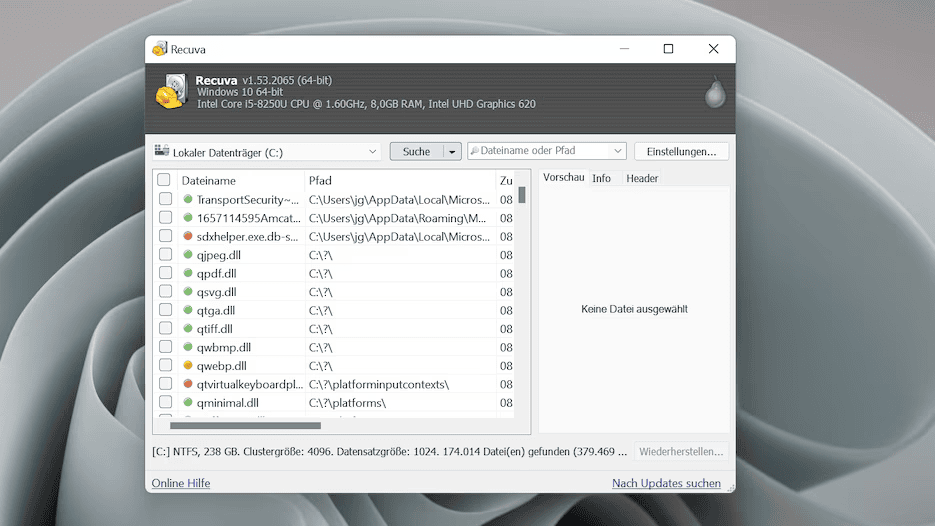
Task: Click the Recuva hard-hat logo in header
Action: pos(170,93)
